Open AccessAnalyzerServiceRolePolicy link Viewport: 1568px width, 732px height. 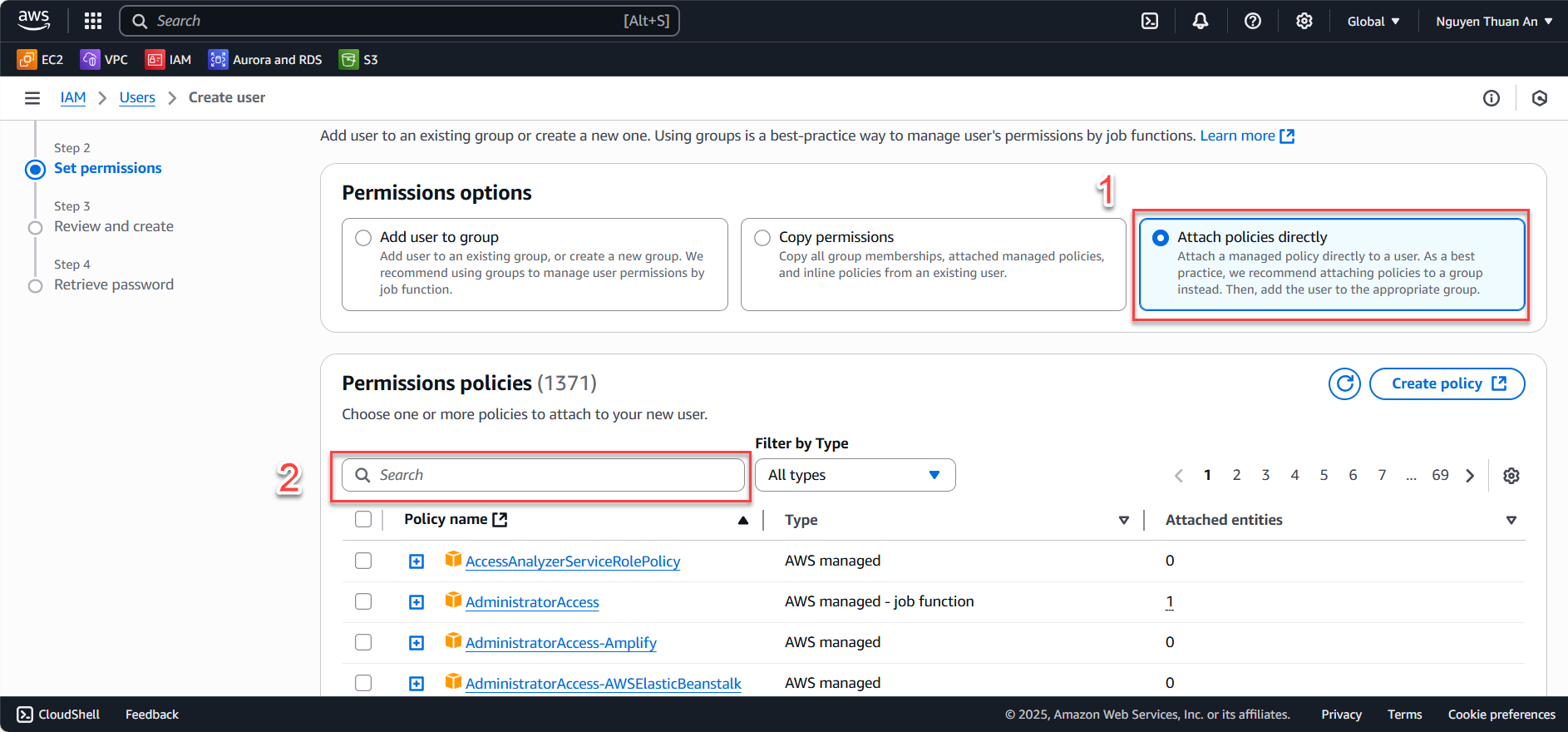point(573,561)
